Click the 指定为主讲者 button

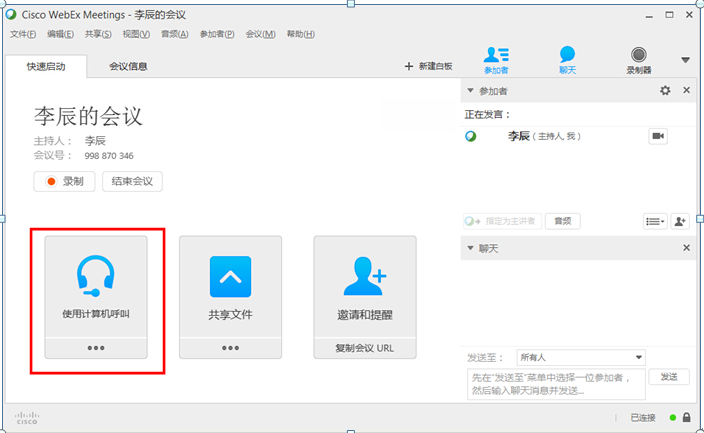502,221
